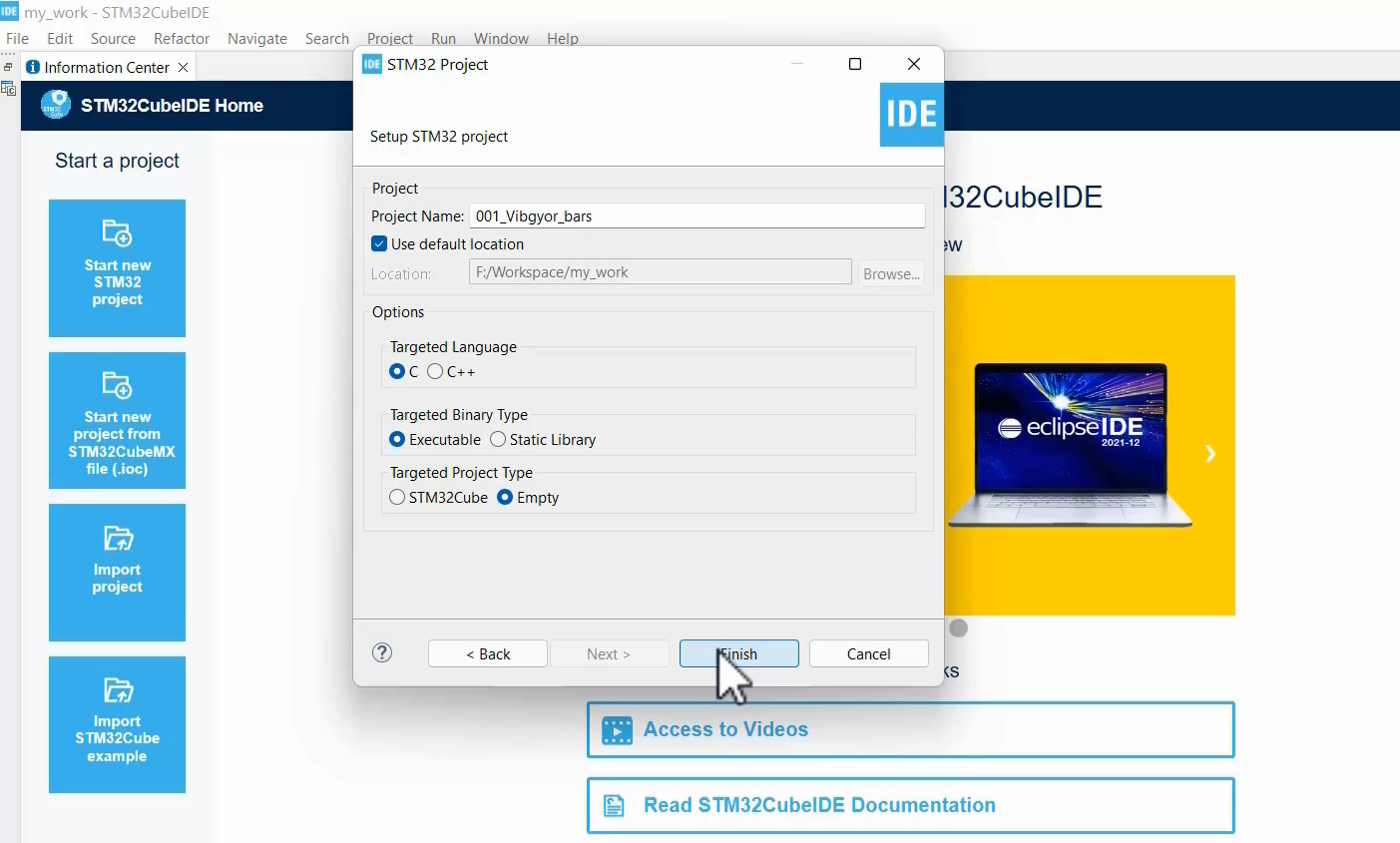Click the Cancel button in dialog
1400x843 pixels.
click(x=868, y=653)
